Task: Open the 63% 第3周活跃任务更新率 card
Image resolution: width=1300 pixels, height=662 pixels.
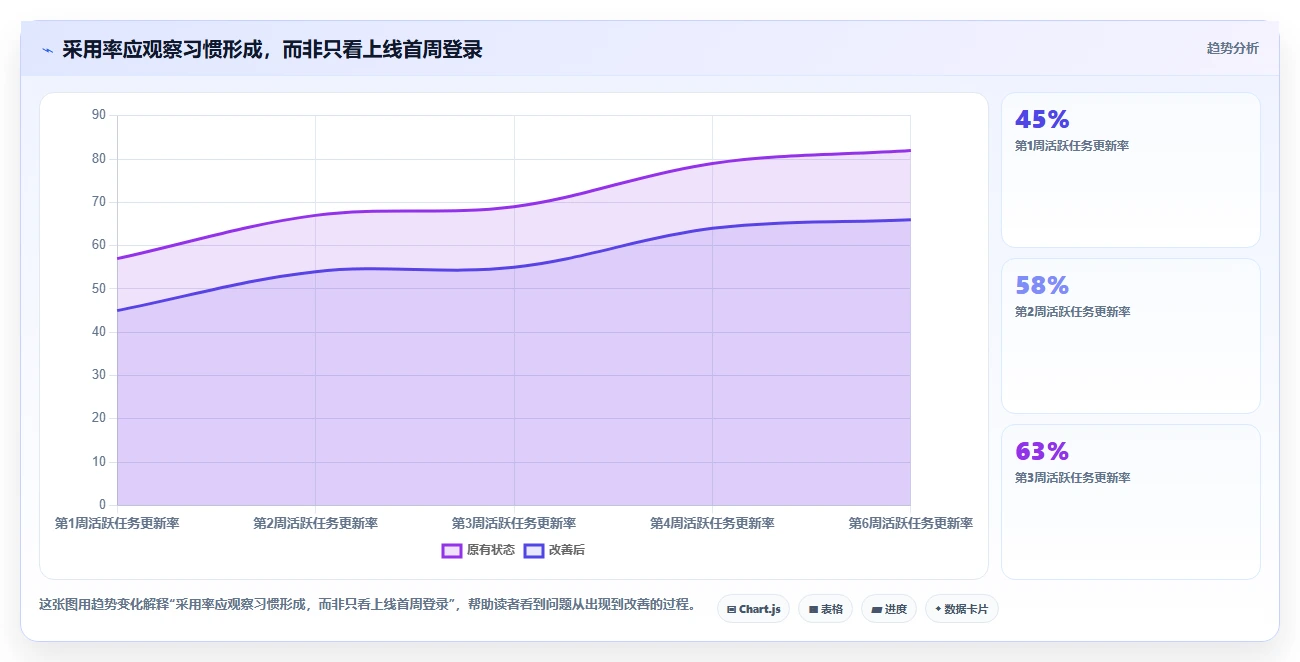Action: (1131, 502)
